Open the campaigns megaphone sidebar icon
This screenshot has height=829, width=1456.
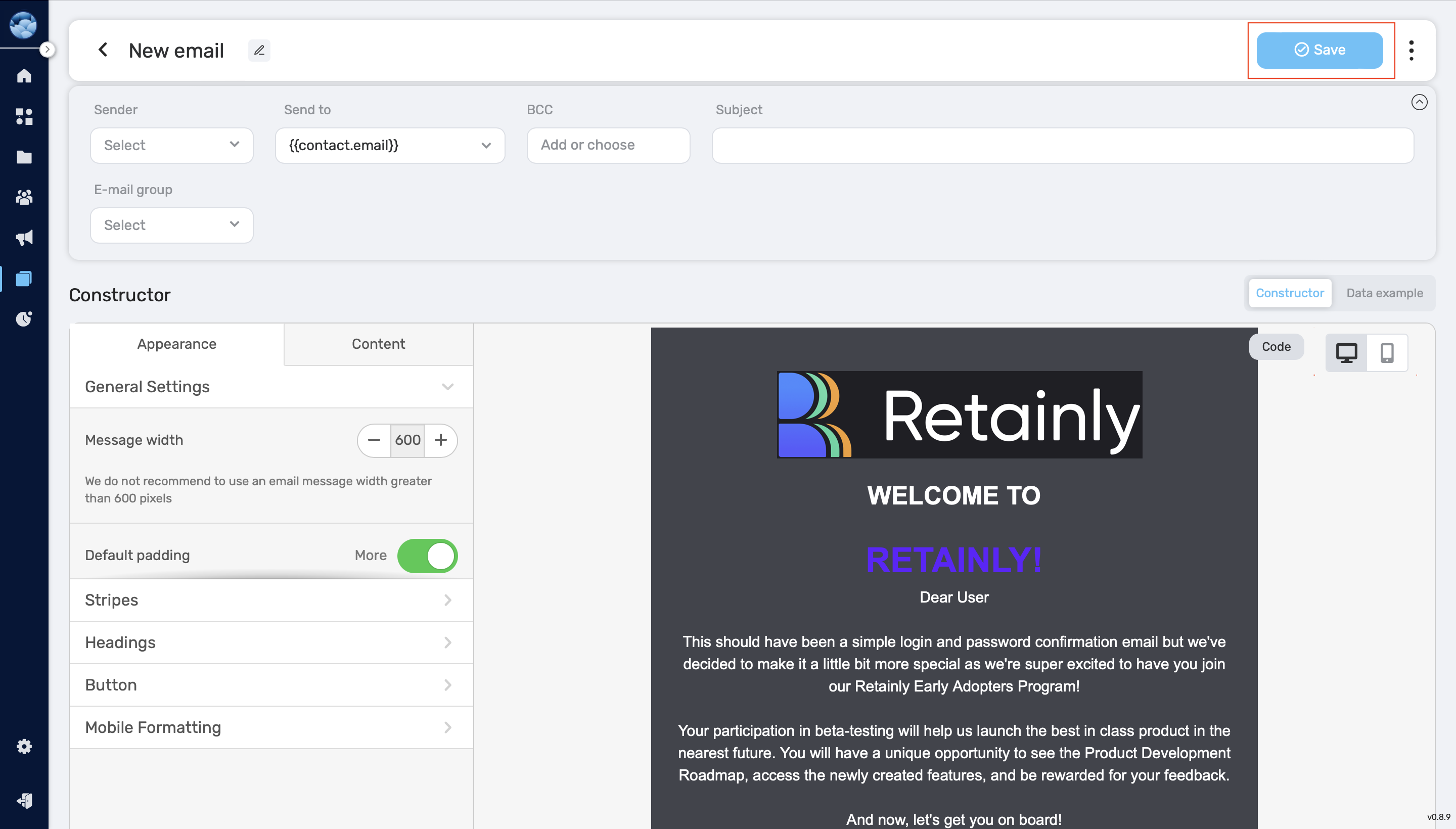click(24, 238)
